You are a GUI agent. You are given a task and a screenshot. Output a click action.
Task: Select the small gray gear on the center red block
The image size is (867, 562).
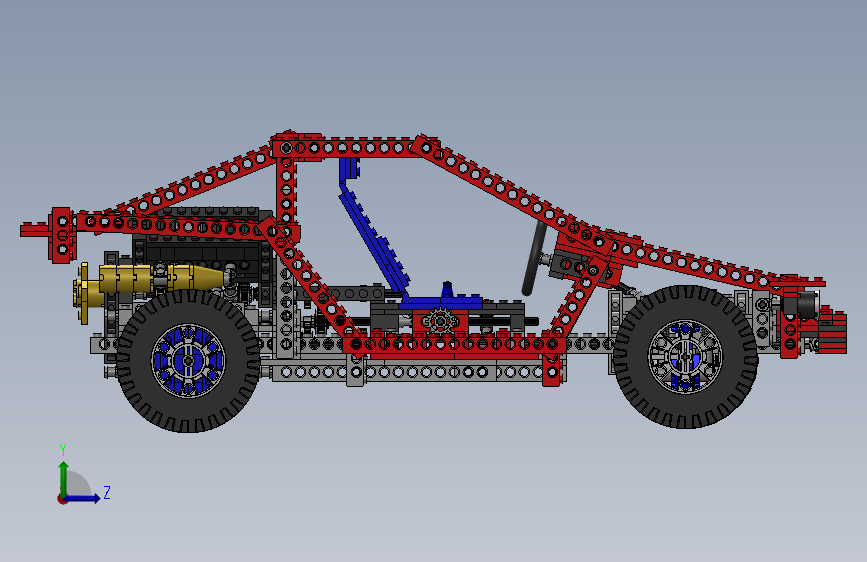[440, 320]
